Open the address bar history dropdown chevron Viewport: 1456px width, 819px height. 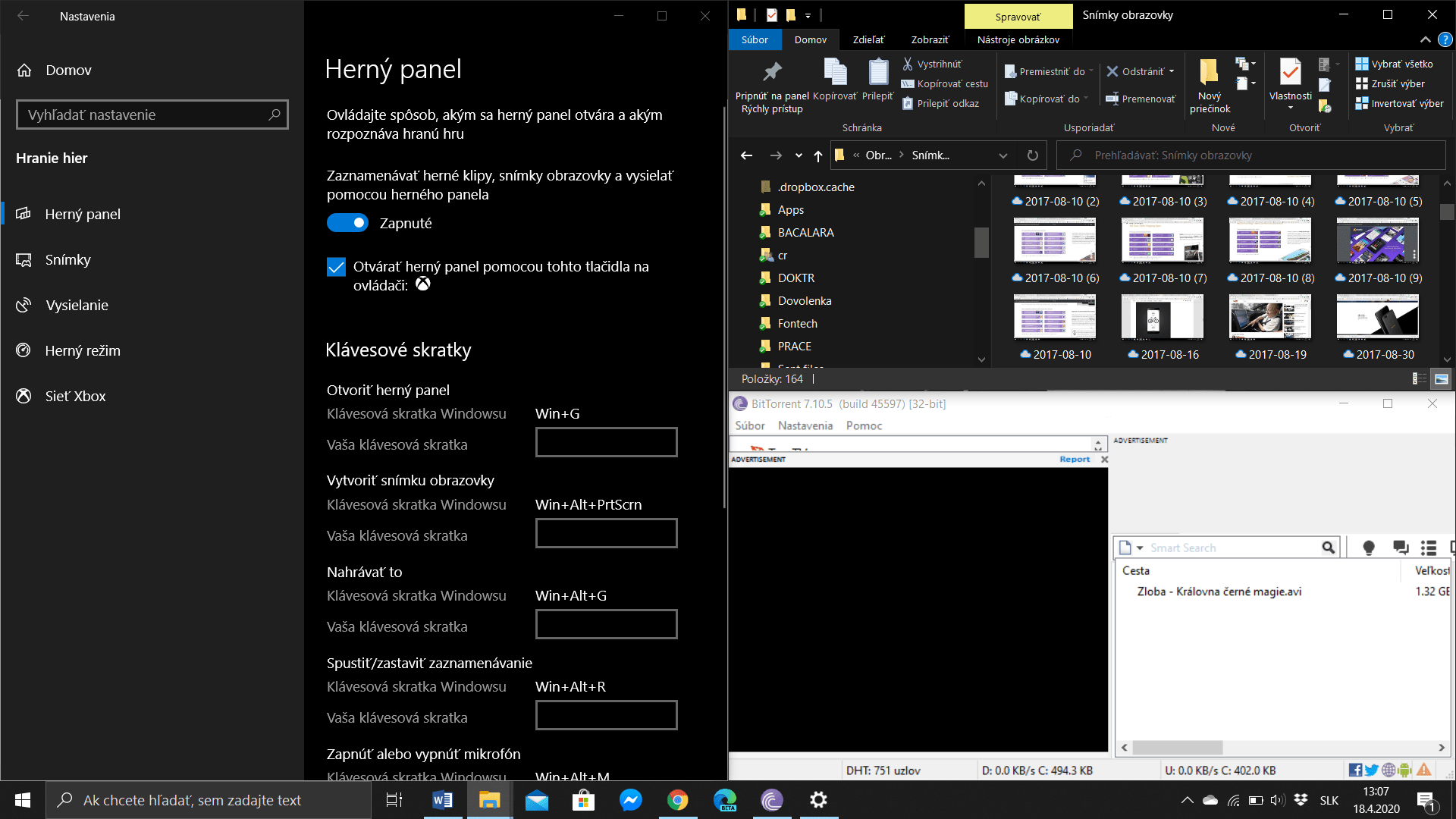[1003, 155]
